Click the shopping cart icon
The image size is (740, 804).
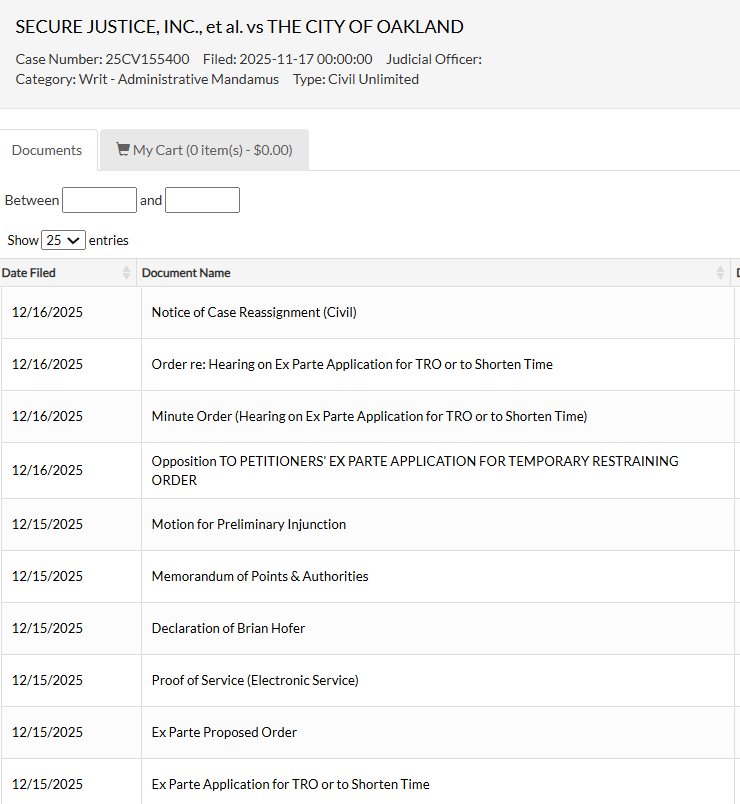click(x=123, y=150)
